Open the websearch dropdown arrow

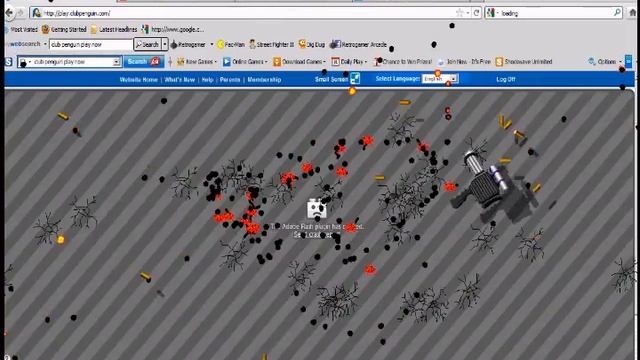[45, 44]
